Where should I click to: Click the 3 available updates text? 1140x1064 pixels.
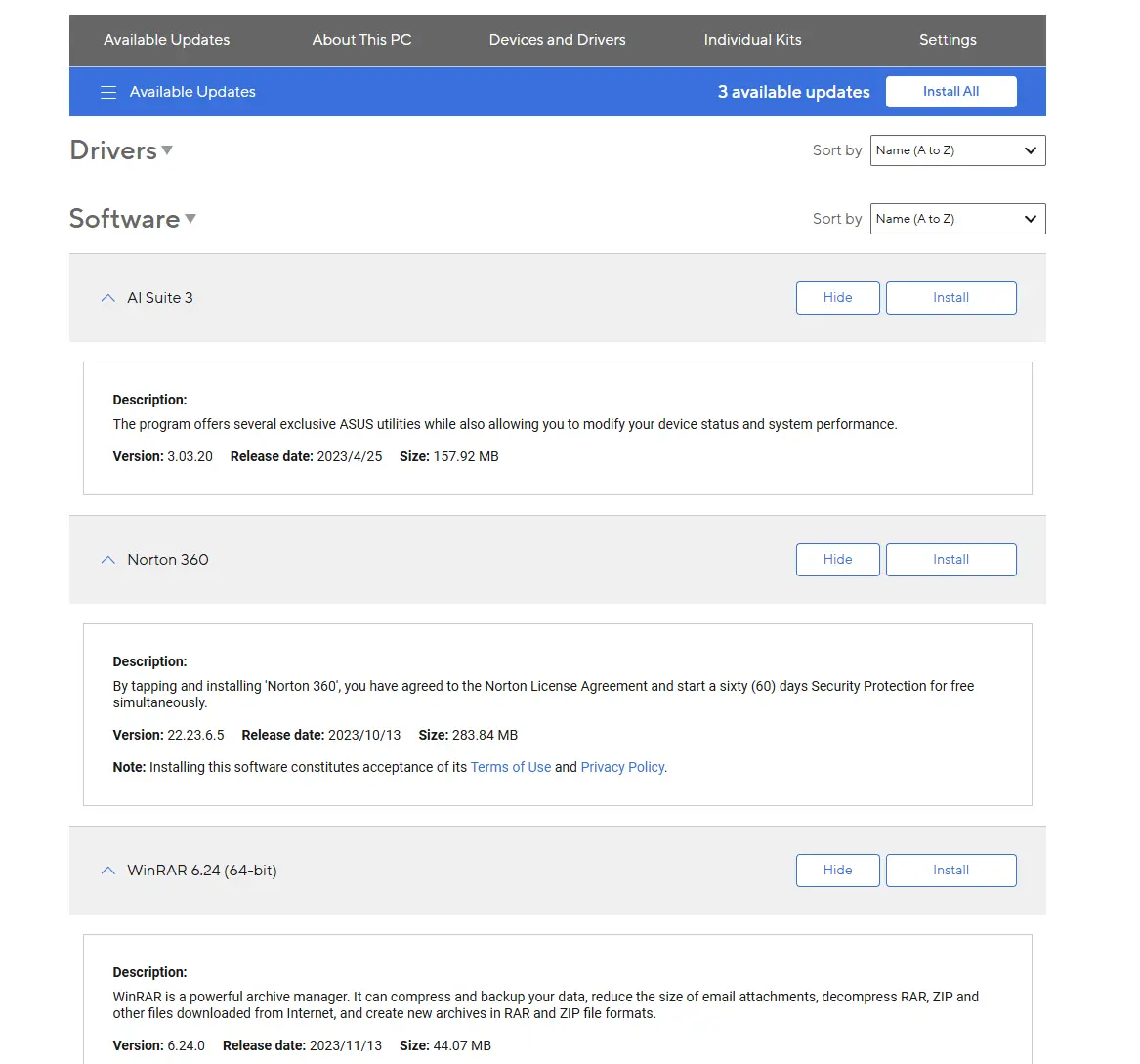pyautogui.click(x=794, y=93)
